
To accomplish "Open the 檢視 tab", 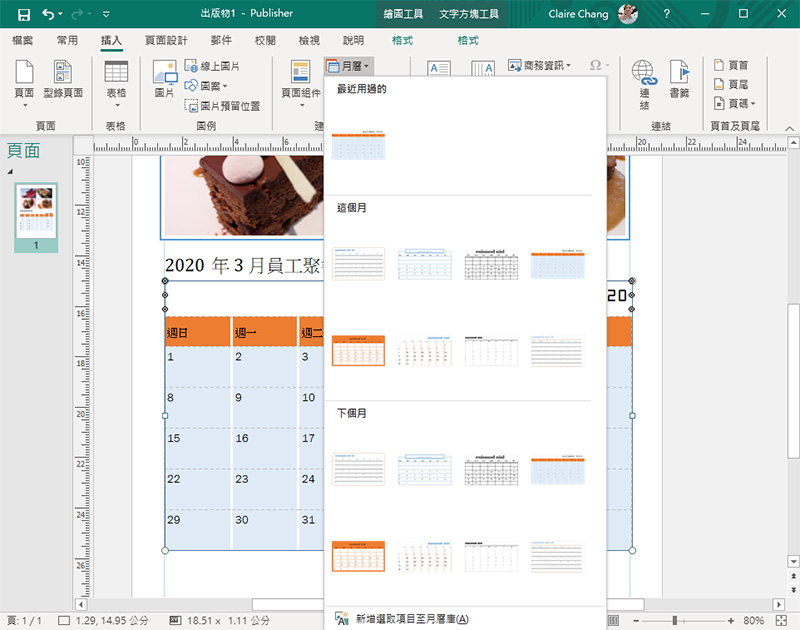I will 309,40.
